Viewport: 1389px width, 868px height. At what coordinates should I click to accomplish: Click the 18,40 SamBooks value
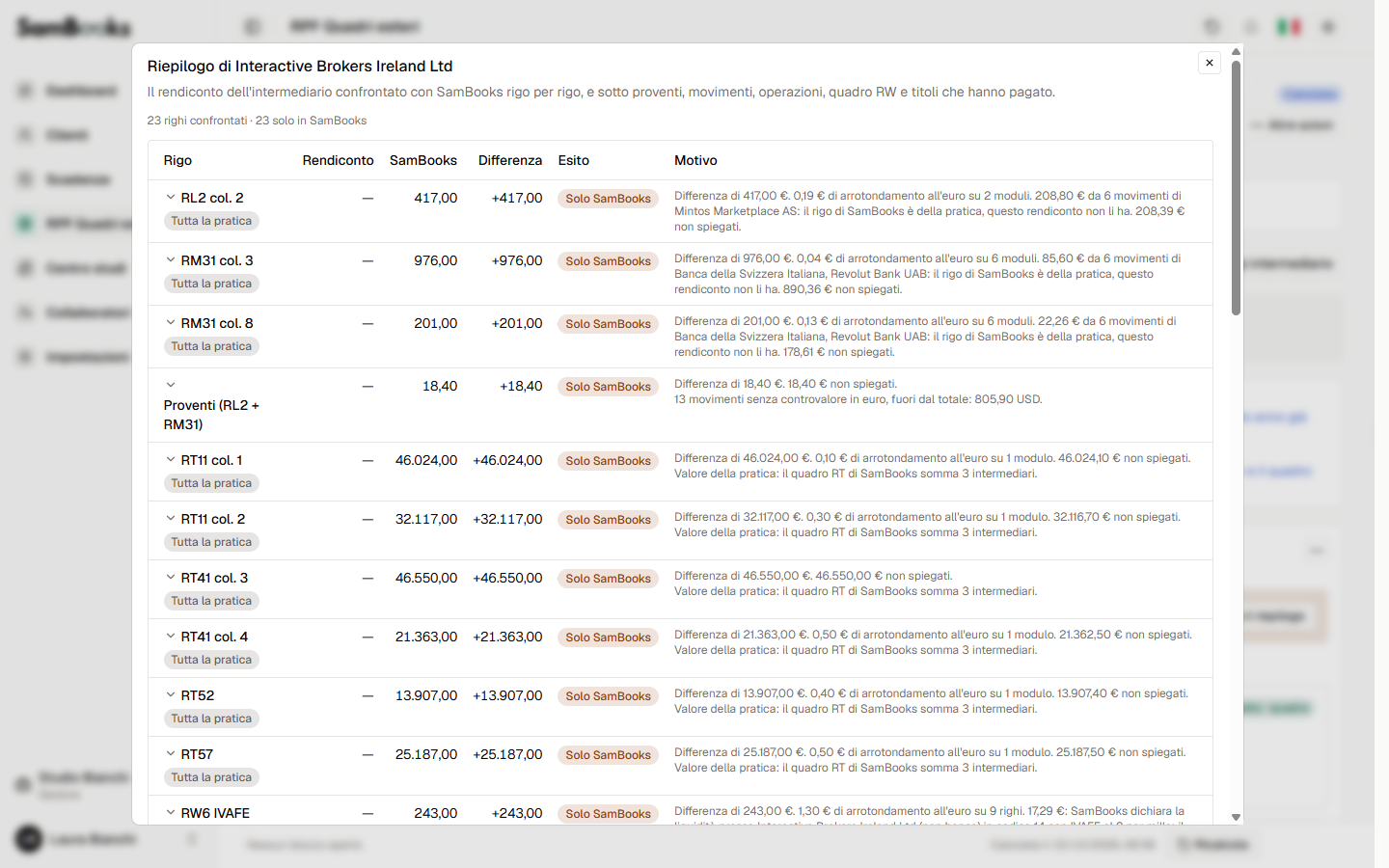[x=440, y=386]
